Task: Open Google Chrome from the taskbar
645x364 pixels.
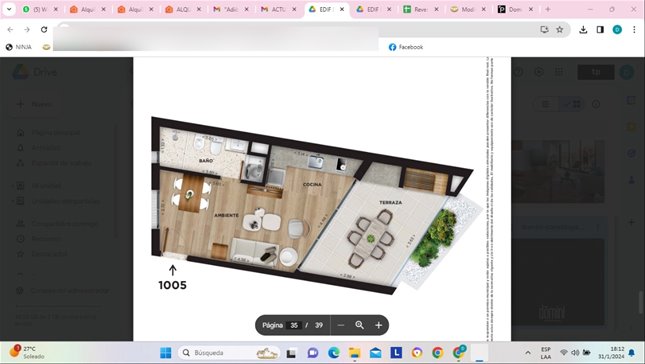Action: click(x=438, y=353)
